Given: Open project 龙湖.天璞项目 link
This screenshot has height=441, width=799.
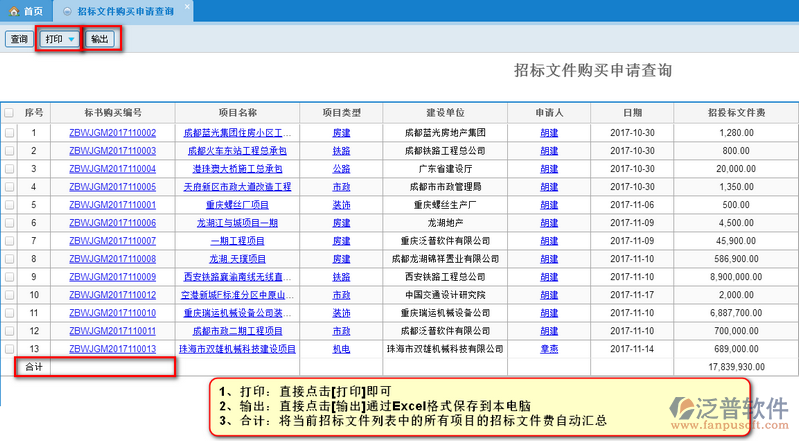Looking at the screenshot, I should point(237,259).
